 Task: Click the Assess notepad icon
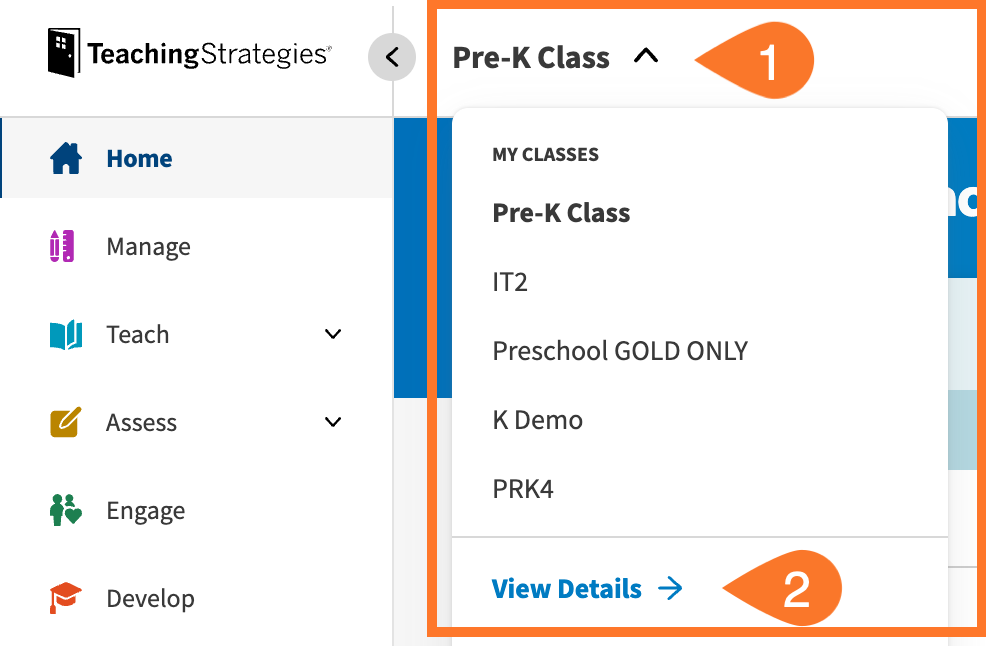click(x=65, y=423)
